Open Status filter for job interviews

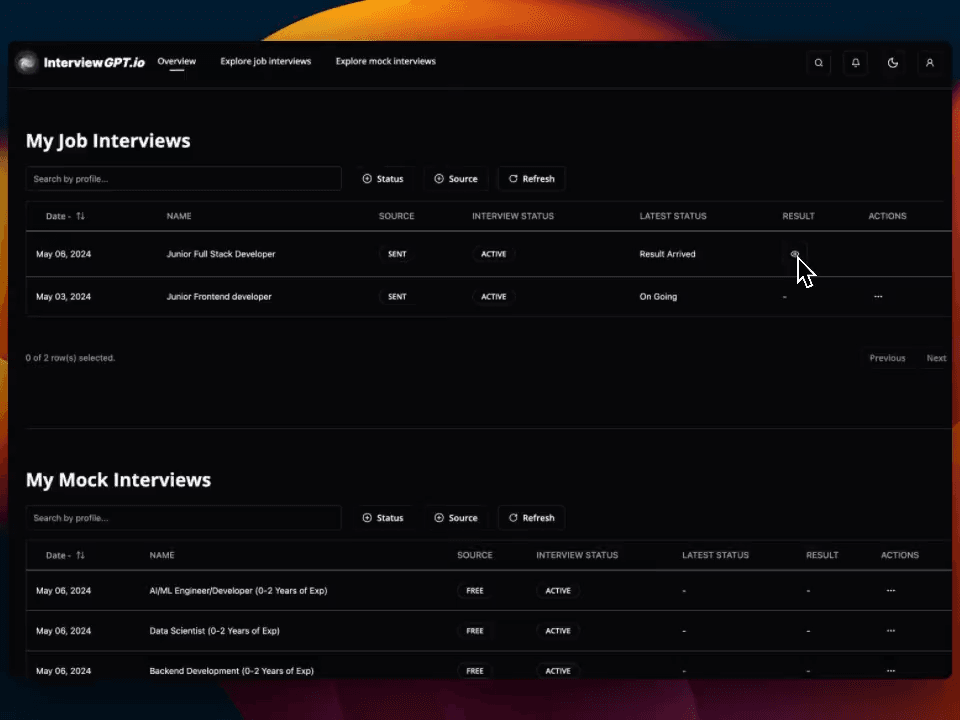(x=383, y=179)
